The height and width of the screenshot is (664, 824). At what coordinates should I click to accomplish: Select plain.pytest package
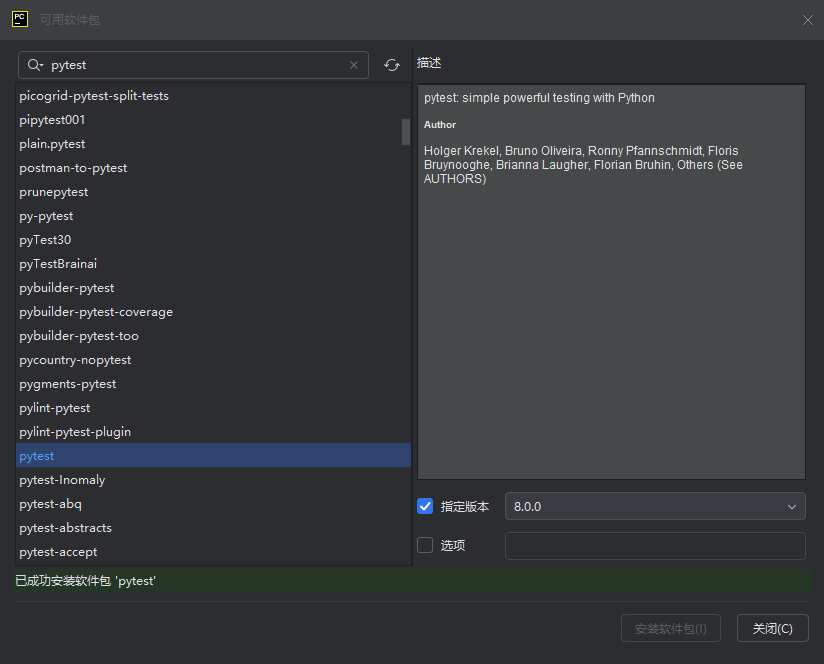213,144
